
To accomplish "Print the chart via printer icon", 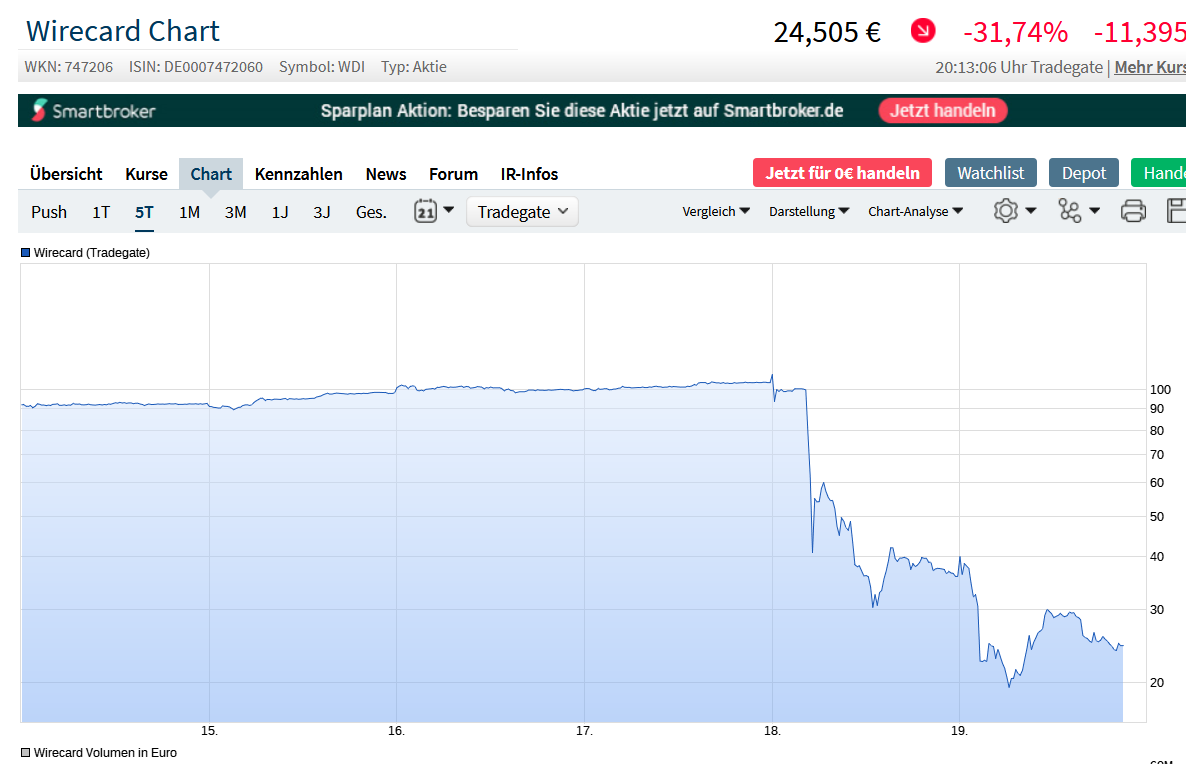I will (x=1133, y=211).
